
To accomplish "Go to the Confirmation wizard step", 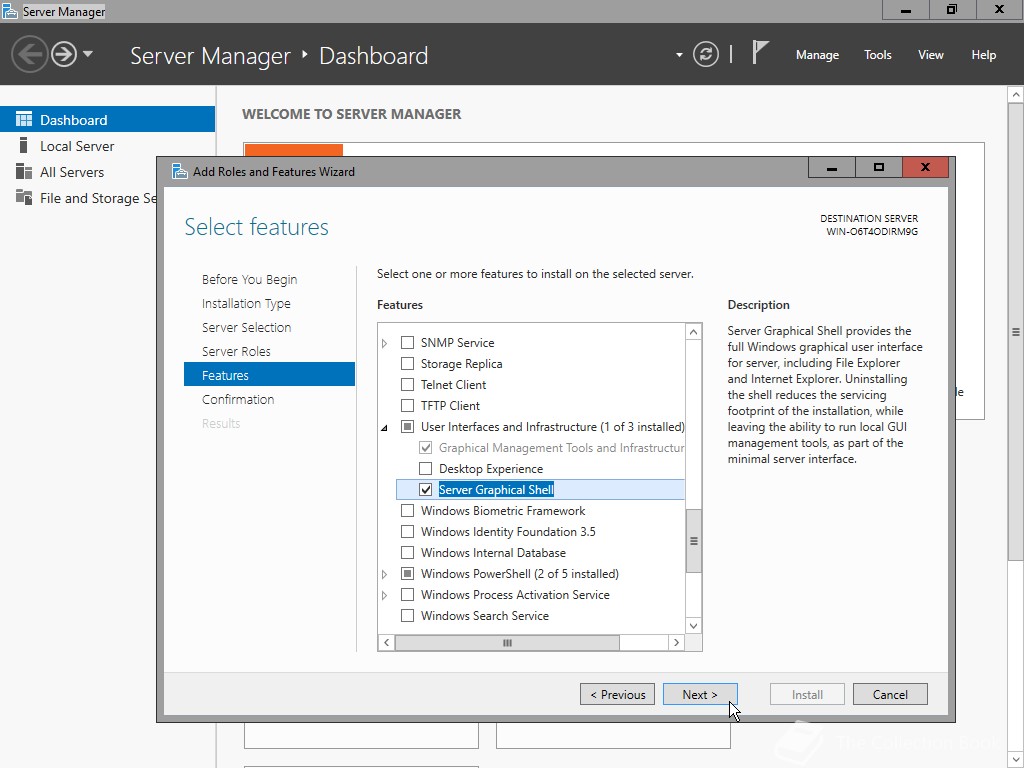I will pyautogui.click(x=238, y=400).
